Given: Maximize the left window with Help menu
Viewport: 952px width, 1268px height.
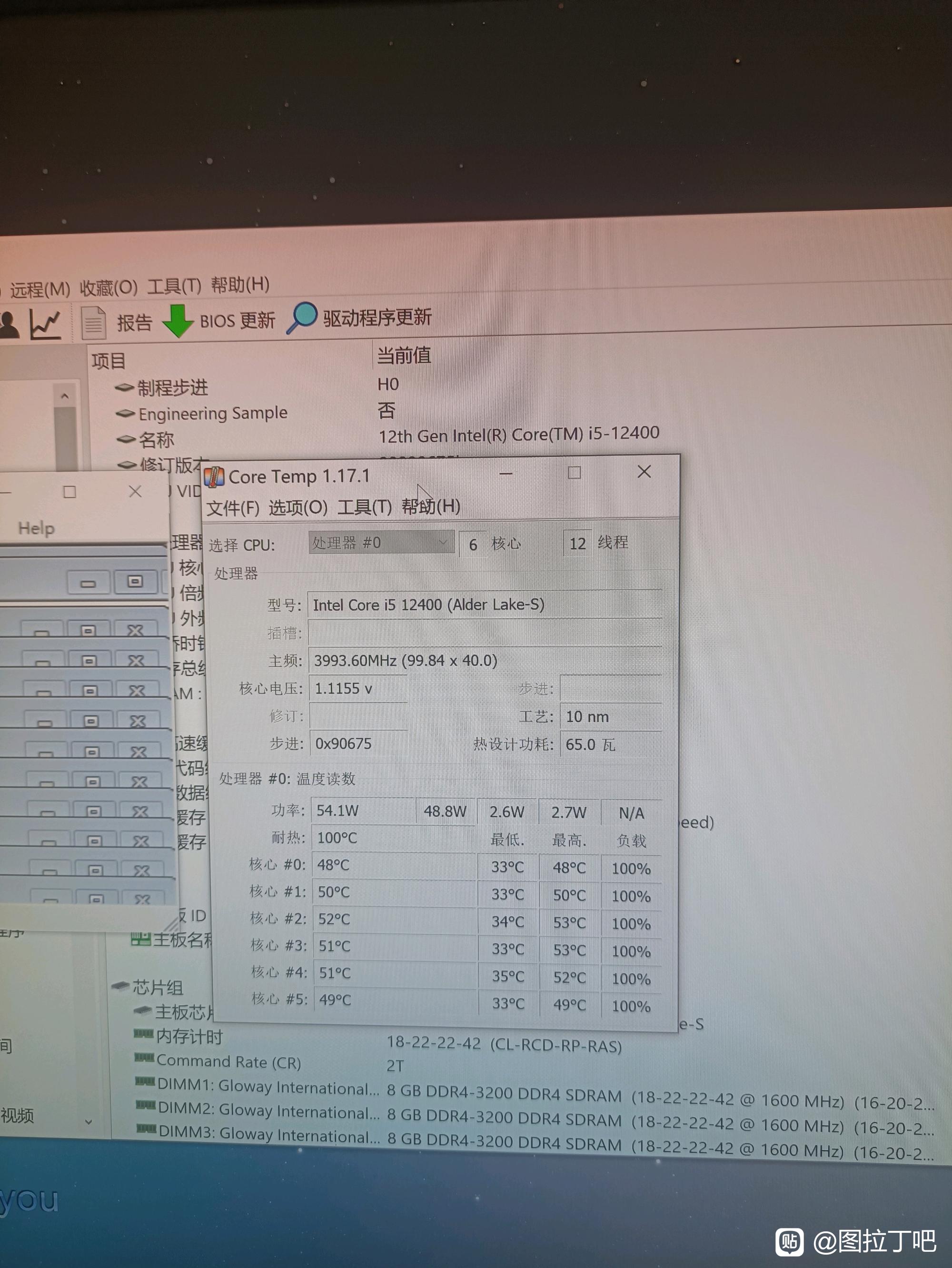Looking at the screenshot, I should click(x=69, y=492).
